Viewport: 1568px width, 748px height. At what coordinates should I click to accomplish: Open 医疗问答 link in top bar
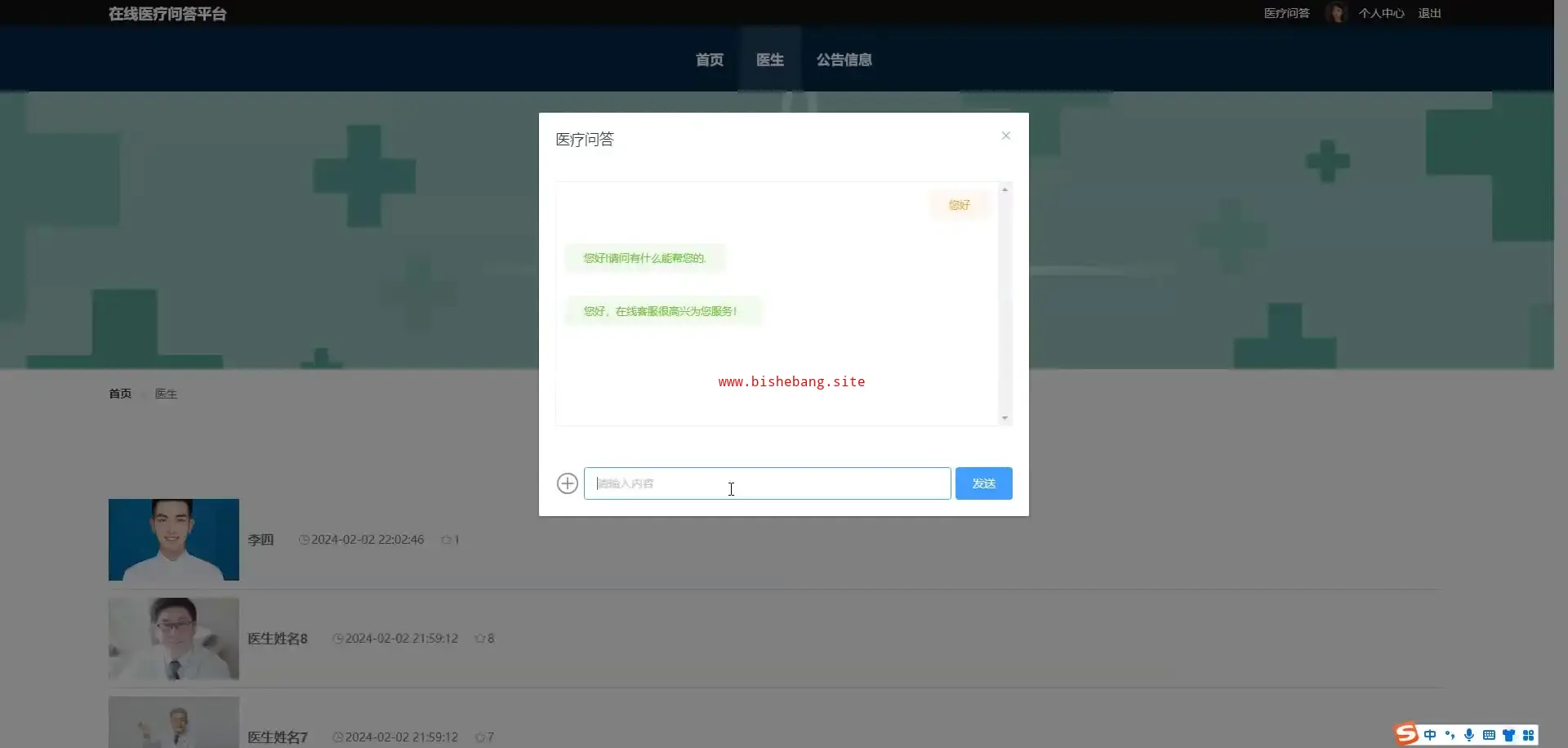click(x=1287, y=13)
